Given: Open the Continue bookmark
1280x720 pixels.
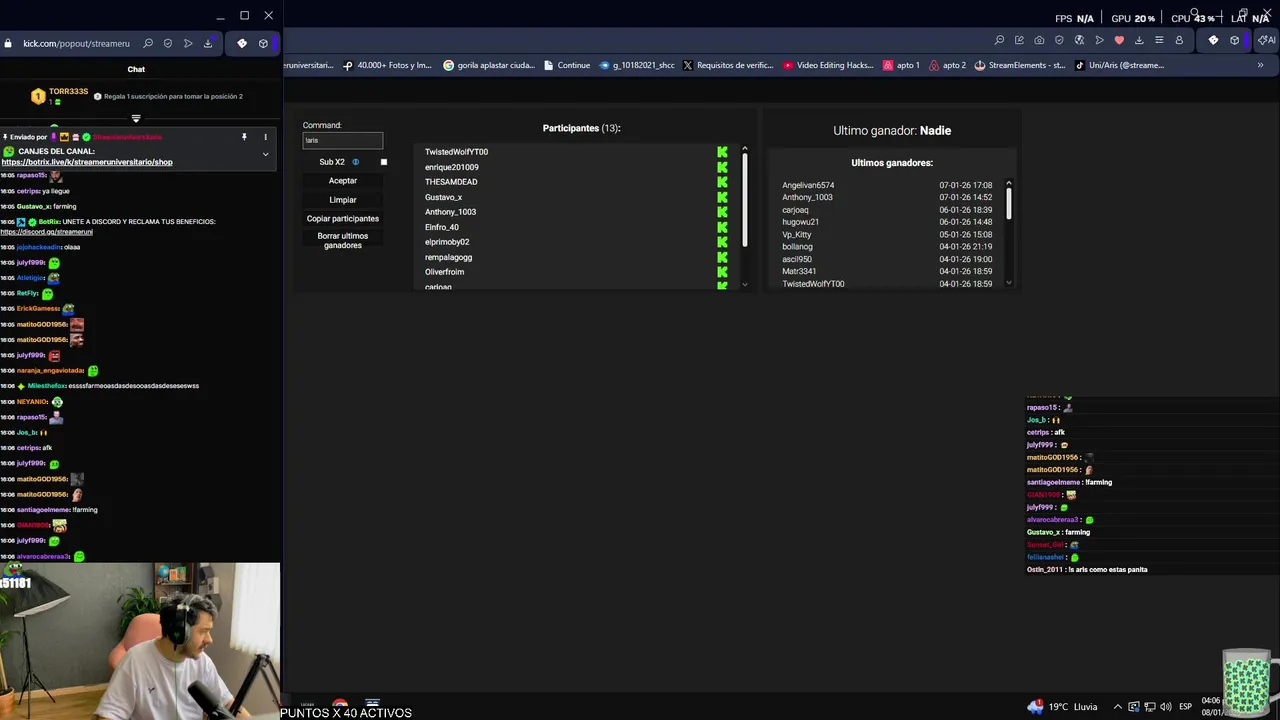Looking at the screenshot, I should (567, 65).
